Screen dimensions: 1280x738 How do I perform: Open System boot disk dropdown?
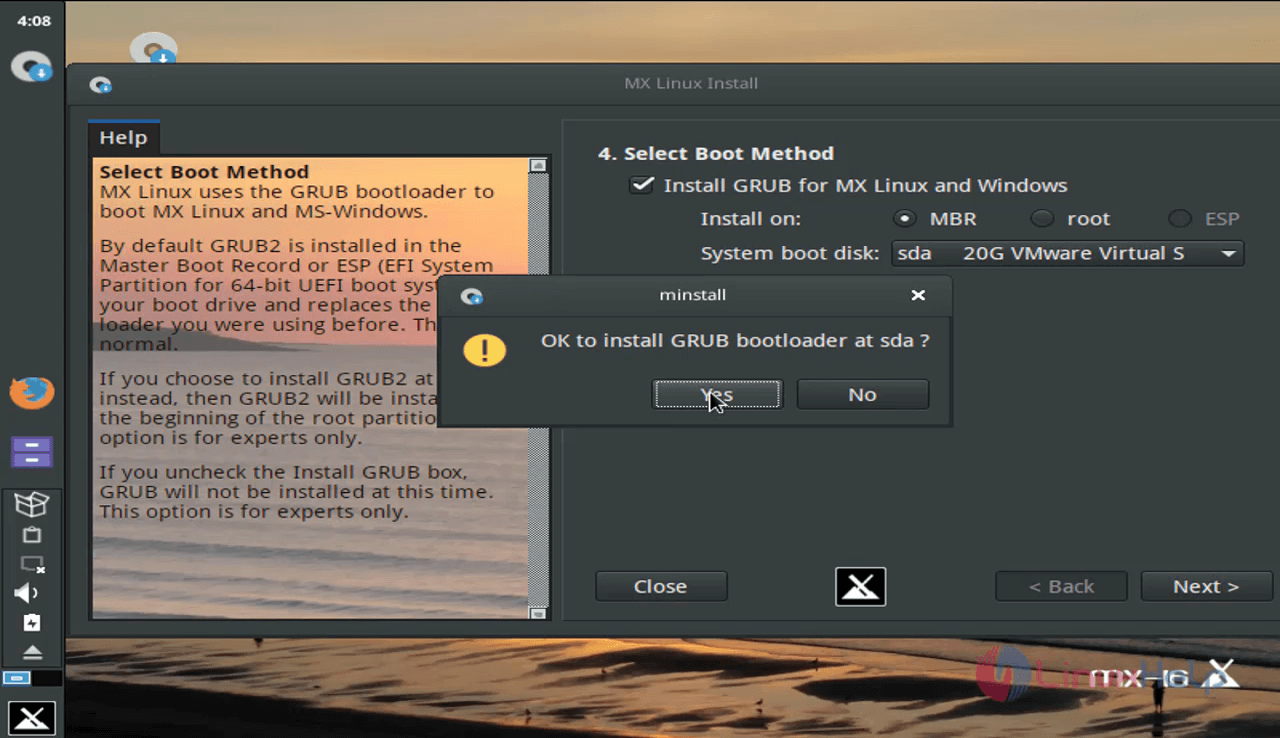click(1067, 253)
